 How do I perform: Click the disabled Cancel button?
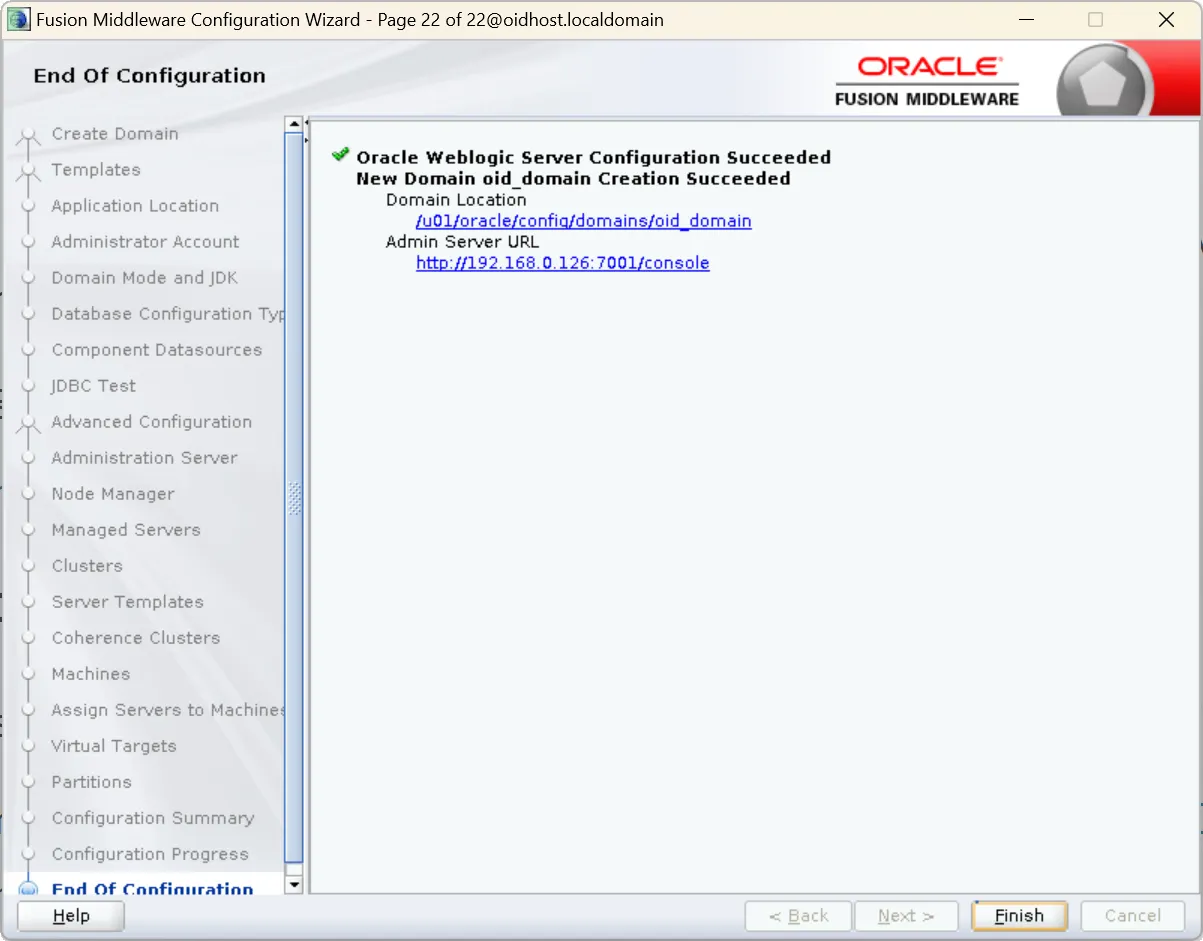point(1133,916)
